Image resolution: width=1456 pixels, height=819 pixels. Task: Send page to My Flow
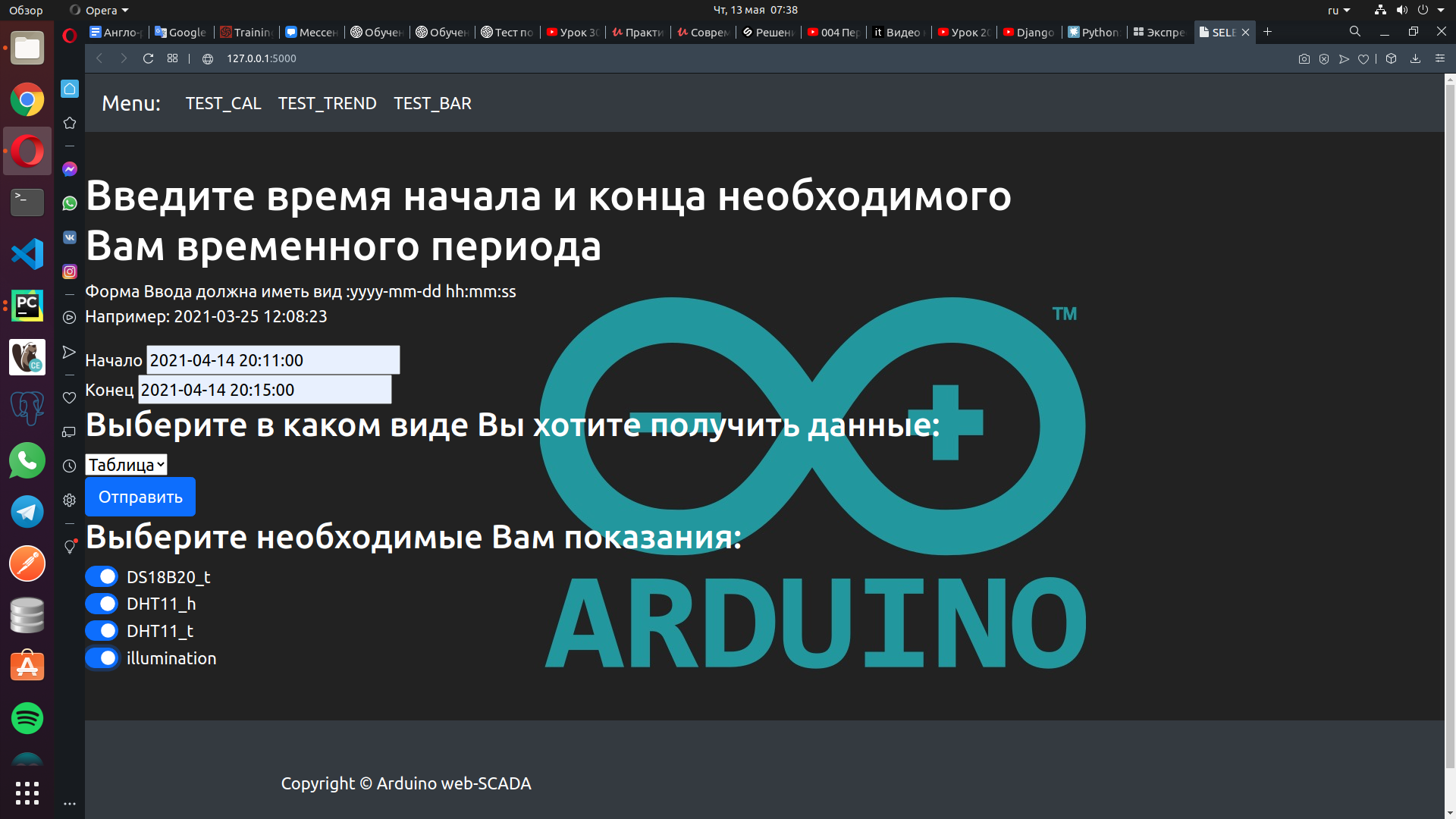tap(1343, 58)
